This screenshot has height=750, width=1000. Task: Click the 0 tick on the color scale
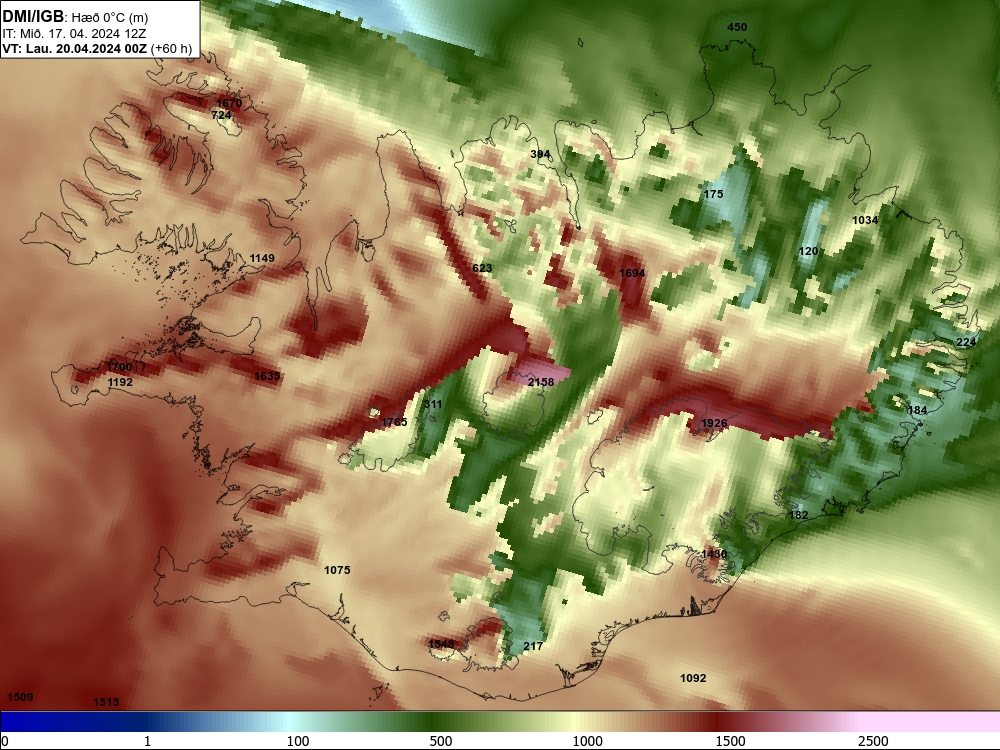point(5,740)
